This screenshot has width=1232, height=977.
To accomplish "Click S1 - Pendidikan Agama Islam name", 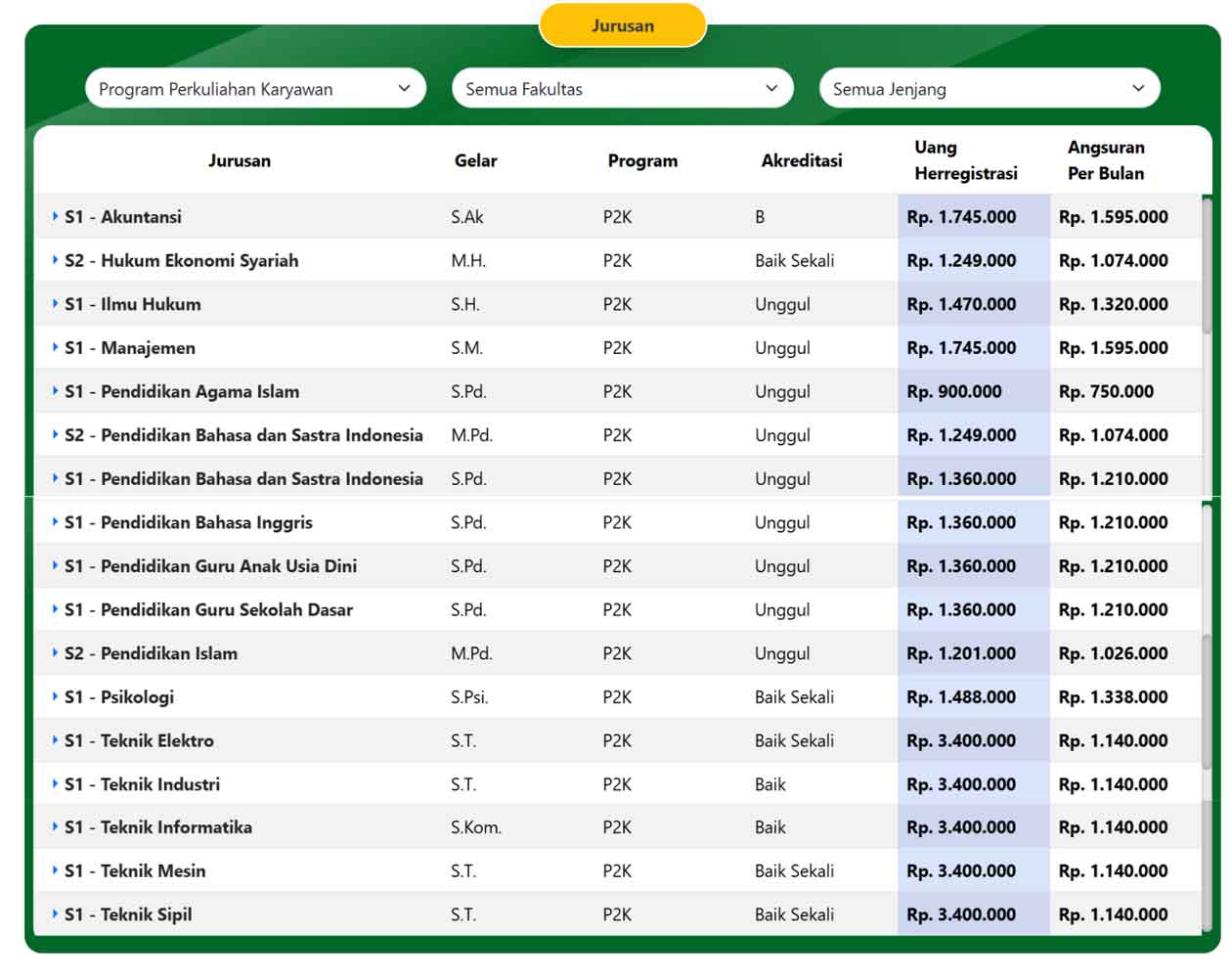I will coord(182,392).
